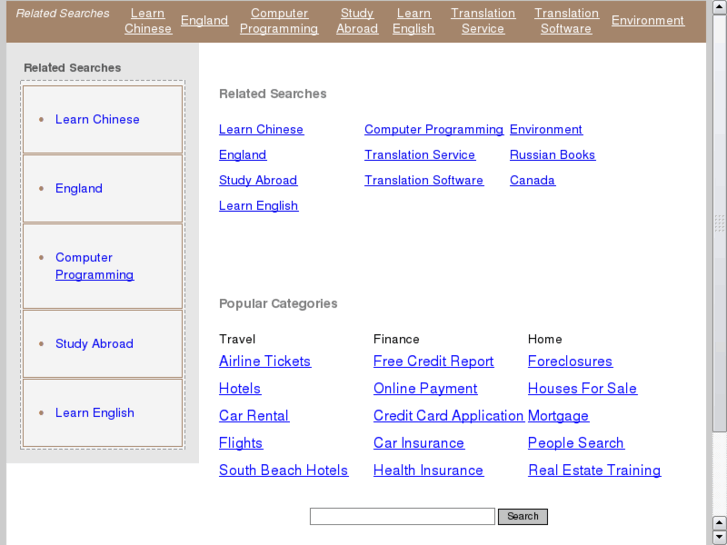This screenshot has width=727, height=545.
Task: Open the Canada link
Action: (x=532, y=180)
